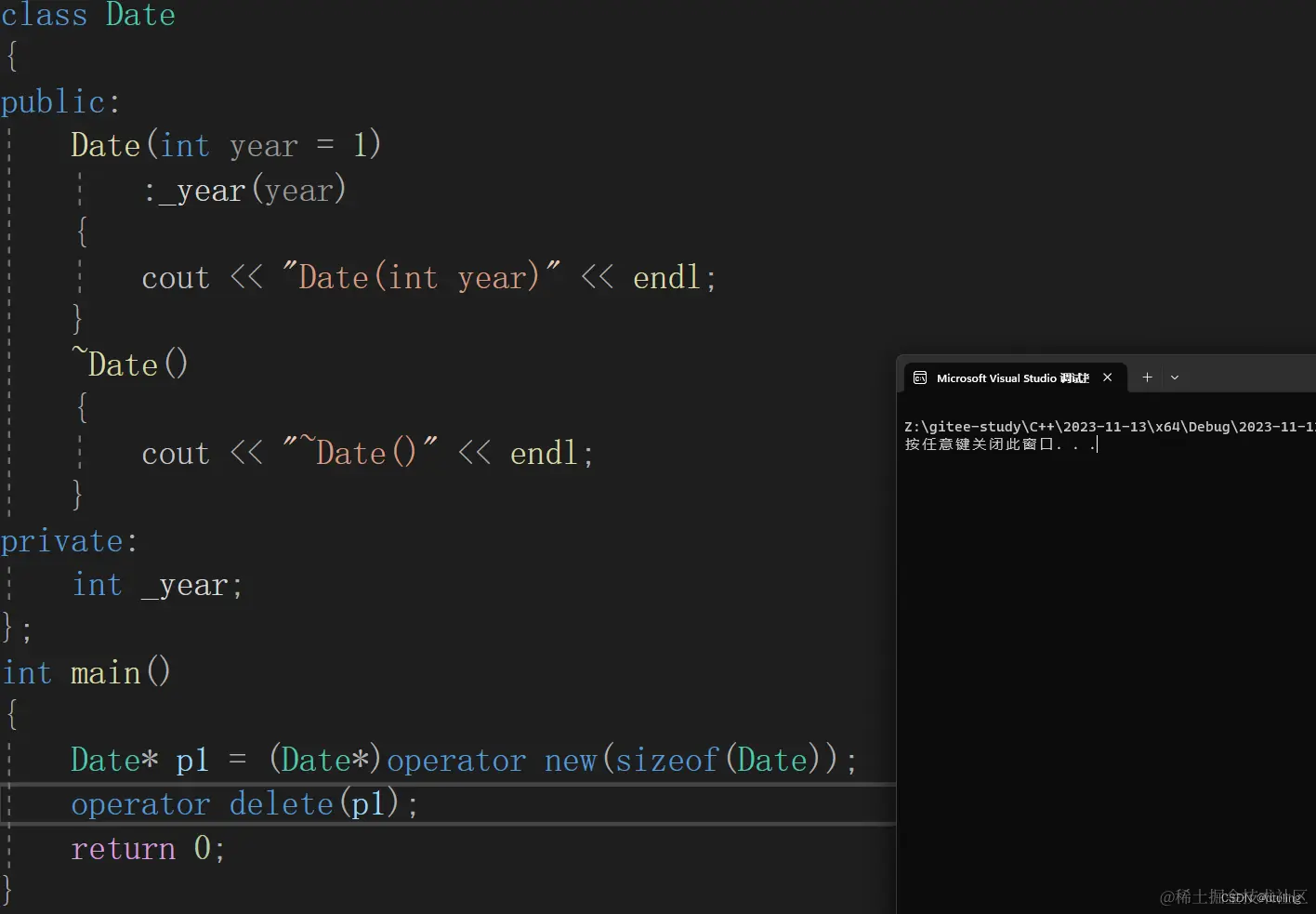This screenshot has height=914, width=1316.
Task: Click the 'public:' access specifier
Action: (x=60, y=101)
